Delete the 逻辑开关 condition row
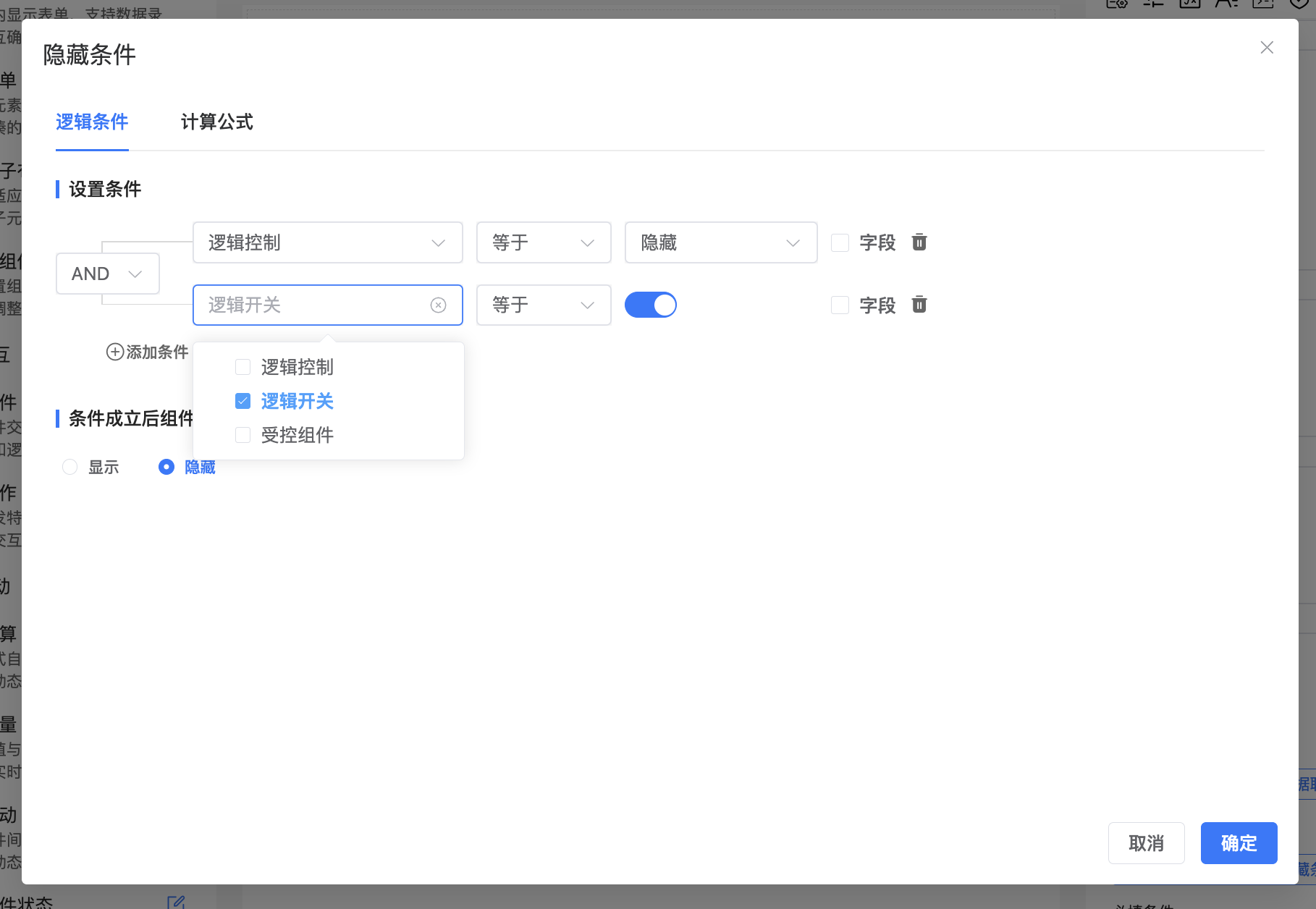The width and height of the screenshot is (1316, 909). pos(919,305)
